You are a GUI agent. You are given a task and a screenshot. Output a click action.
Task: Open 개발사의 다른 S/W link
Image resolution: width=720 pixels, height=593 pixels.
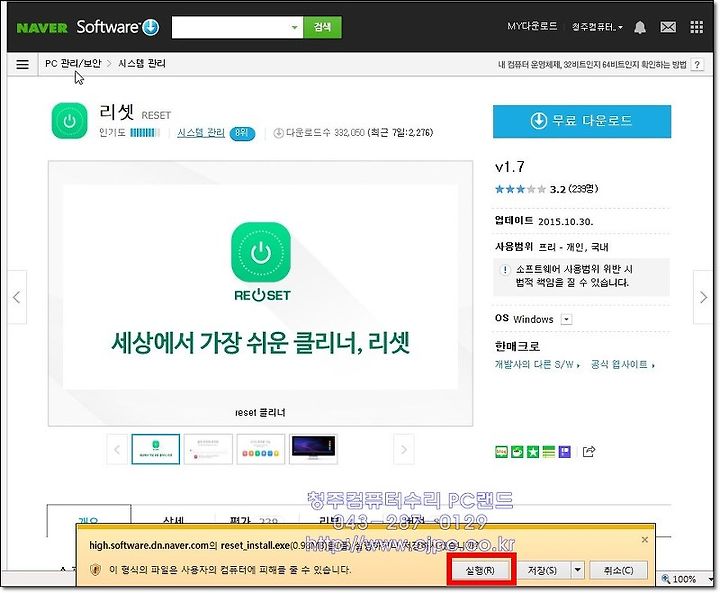point(537,365)
